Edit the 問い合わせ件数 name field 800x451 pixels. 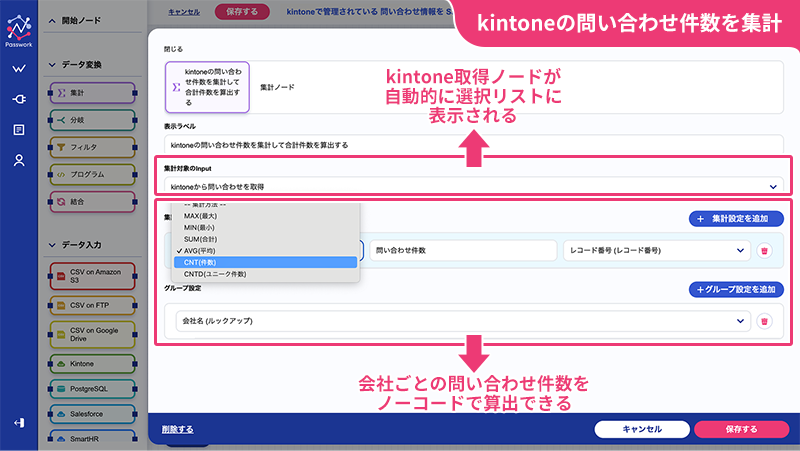click(463, 250)
